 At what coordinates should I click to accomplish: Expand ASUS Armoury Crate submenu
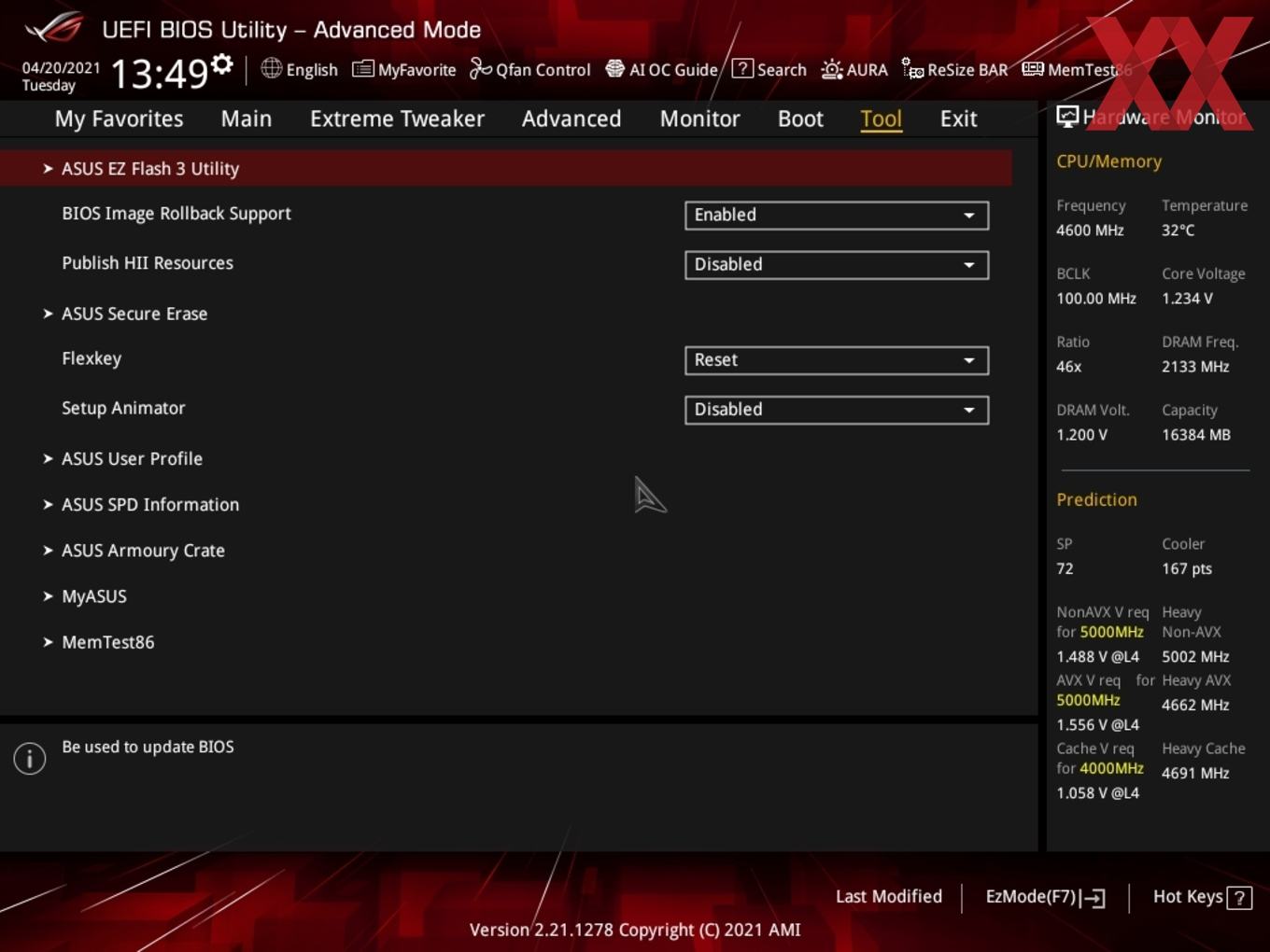[143, 551]
